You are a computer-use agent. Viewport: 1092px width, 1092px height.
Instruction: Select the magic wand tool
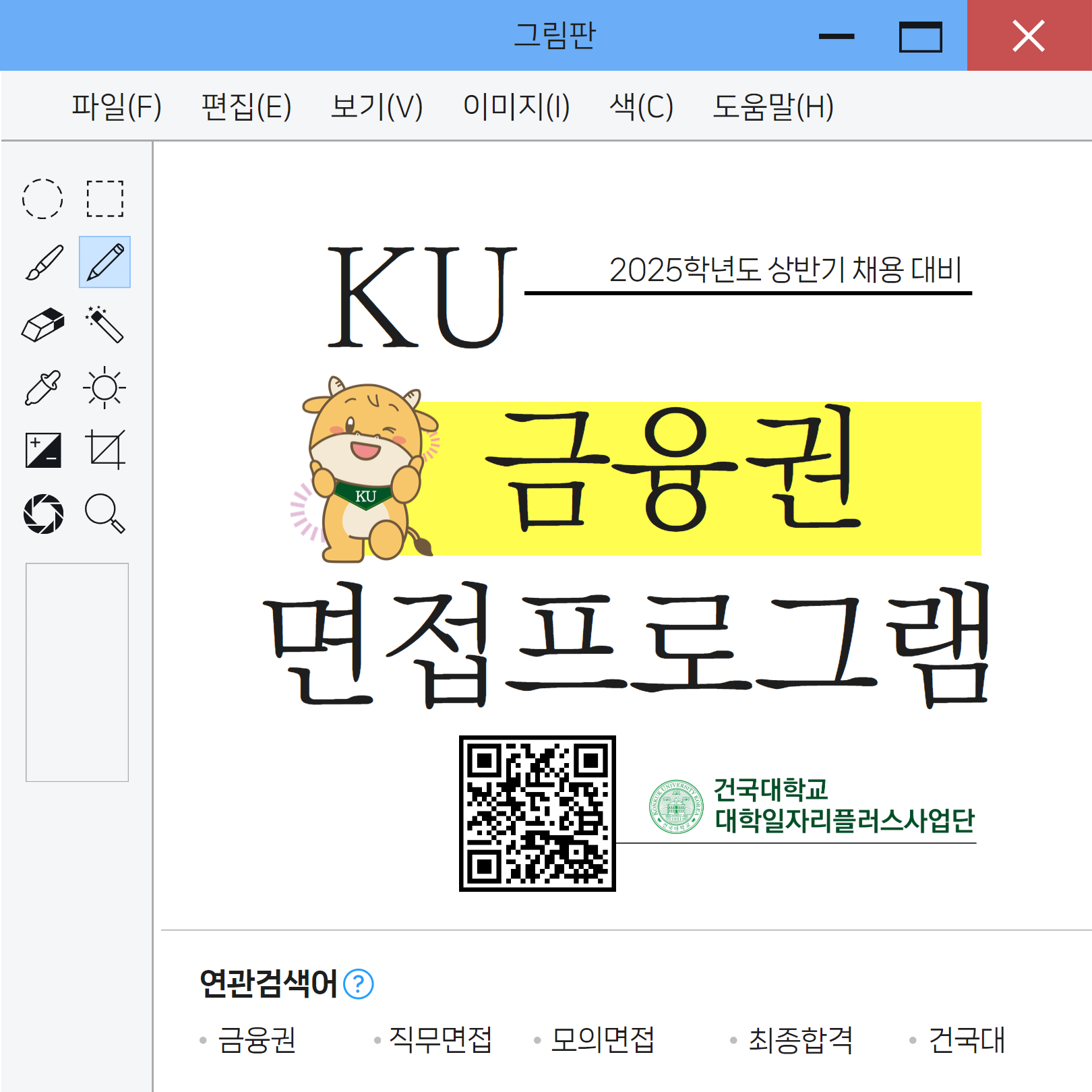(x=105, y=325)
